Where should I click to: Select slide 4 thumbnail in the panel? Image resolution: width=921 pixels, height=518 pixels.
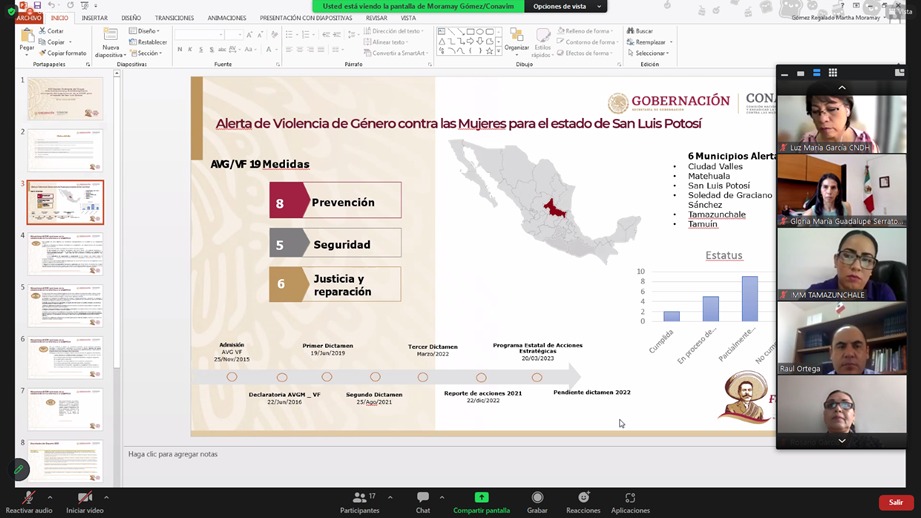(65, 254)
